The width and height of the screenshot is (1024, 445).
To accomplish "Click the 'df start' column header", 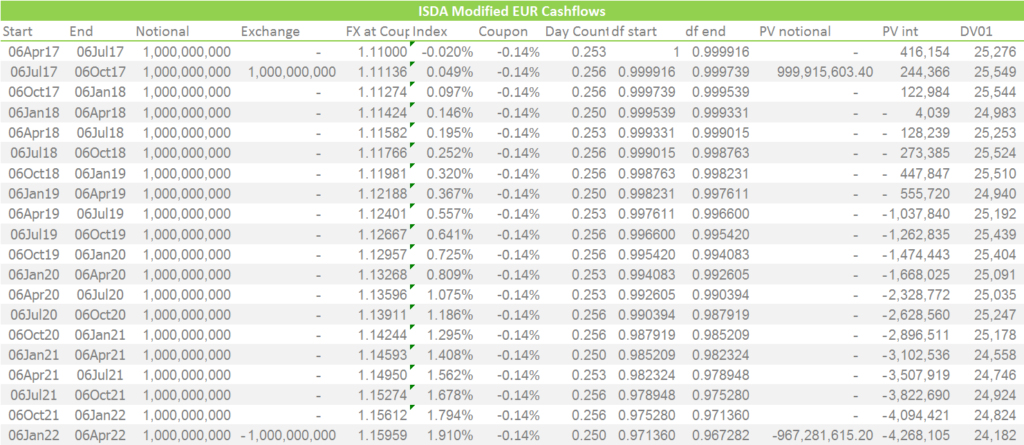I will (634, 31).
